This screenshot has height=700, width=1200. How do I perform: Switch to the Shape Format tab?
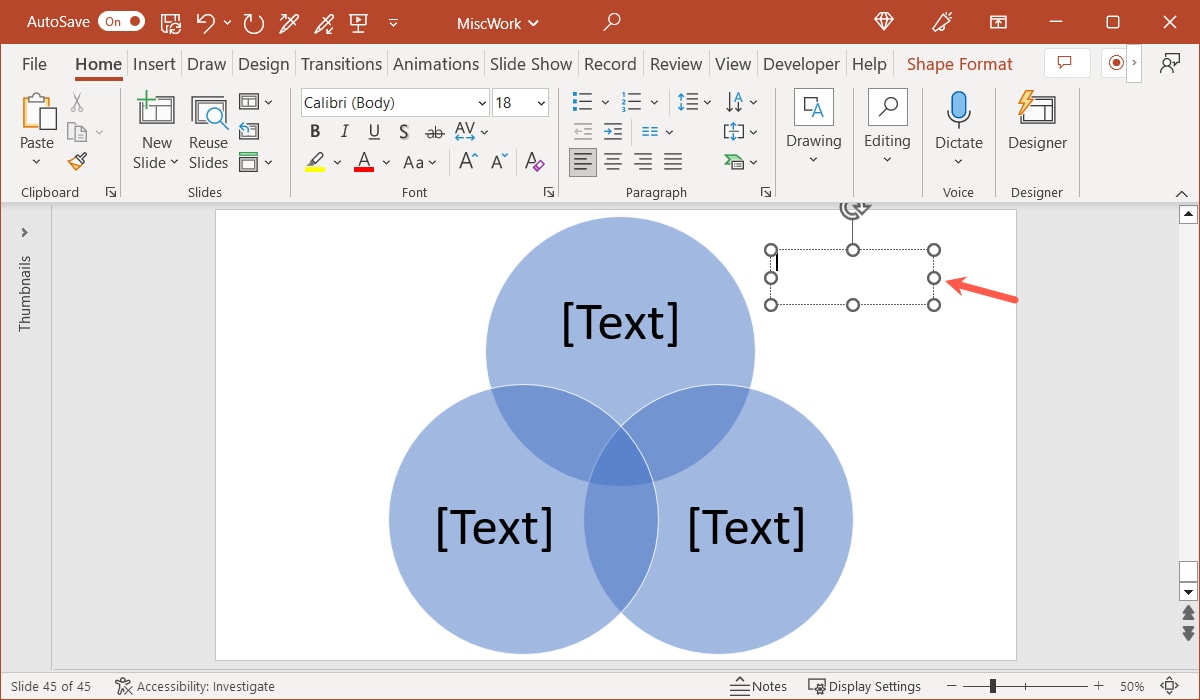click(959, 63)
